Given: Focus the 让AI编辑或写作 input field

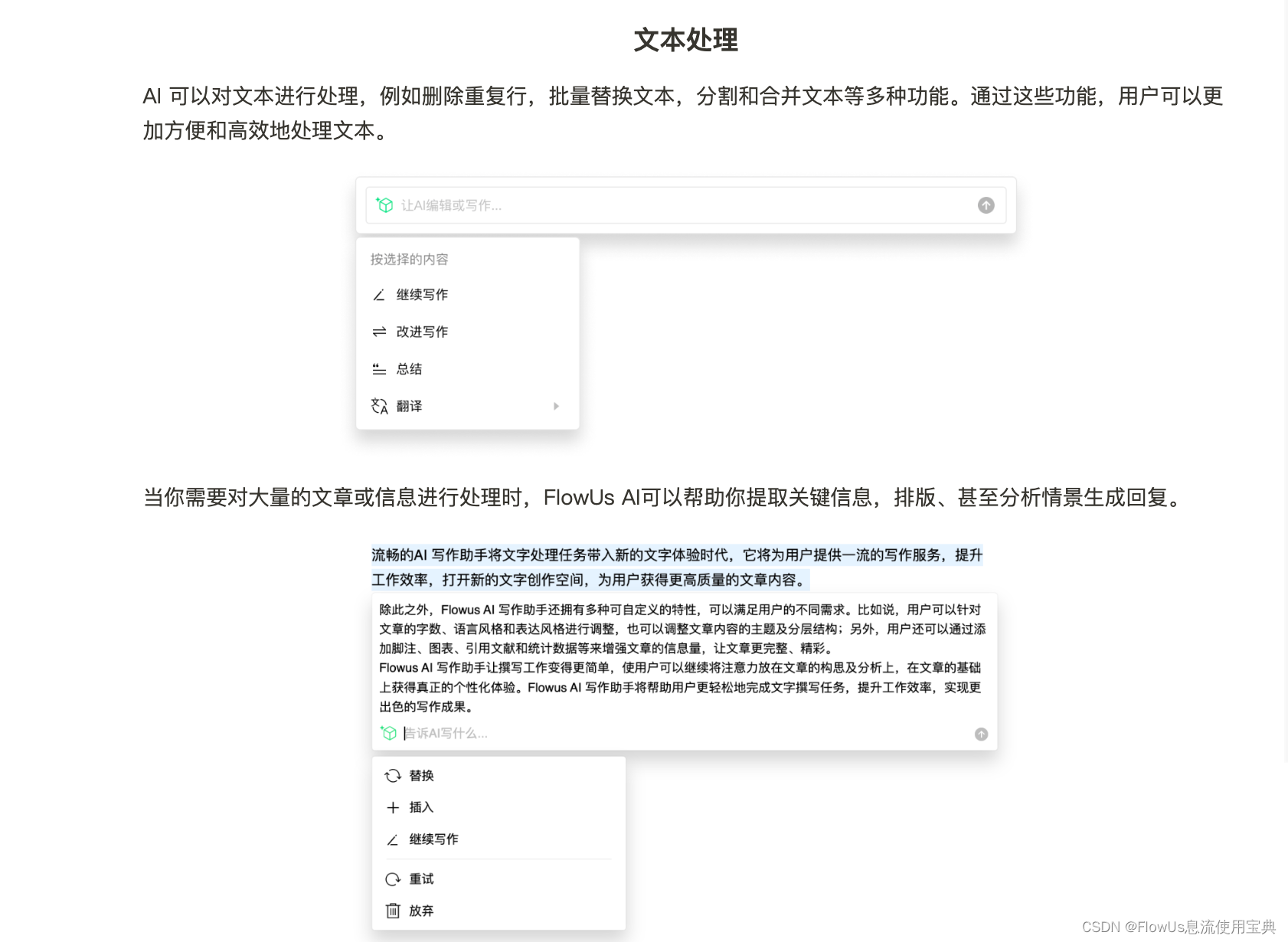Looking at the screenshot, I should 685,205.
